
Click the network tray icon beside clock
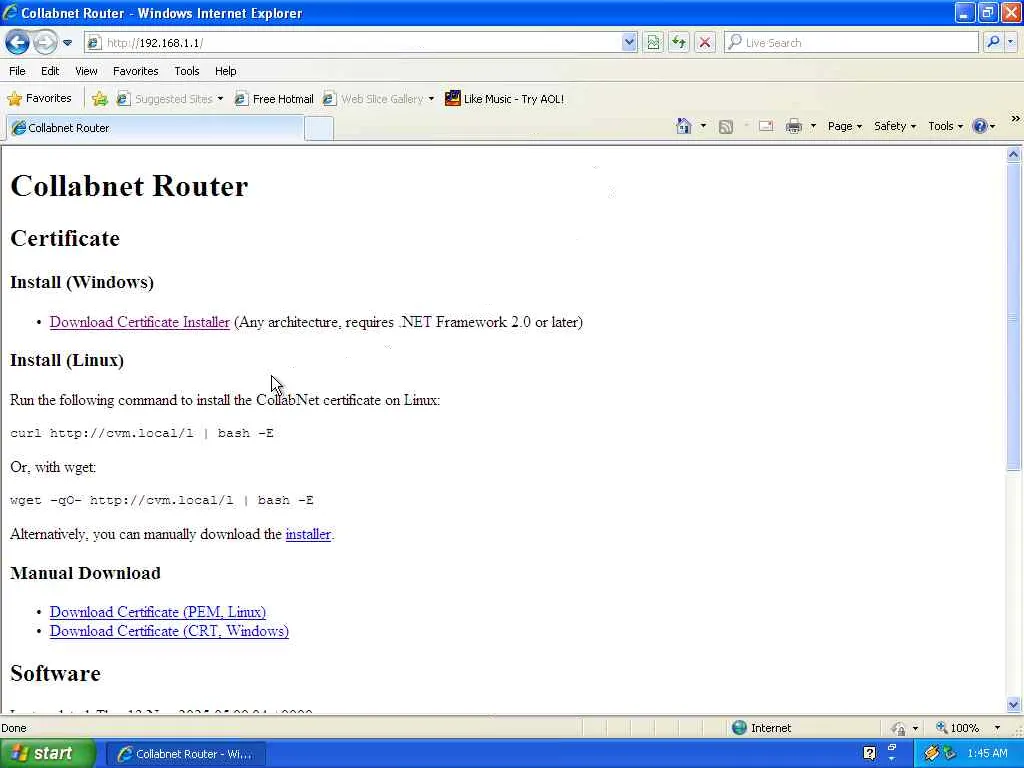(949, 754)
